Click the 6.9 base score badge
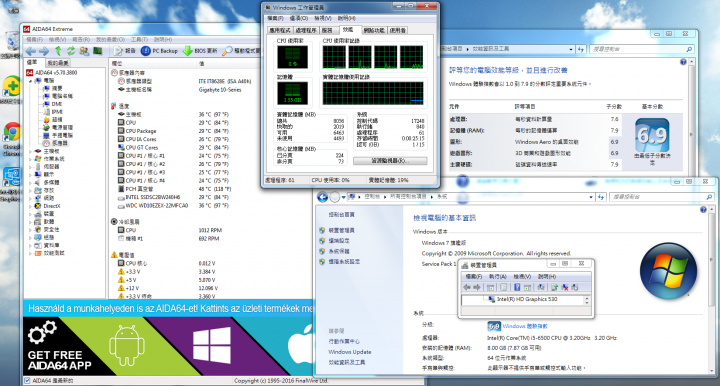720x386 pixels. (x=652, y=135)
